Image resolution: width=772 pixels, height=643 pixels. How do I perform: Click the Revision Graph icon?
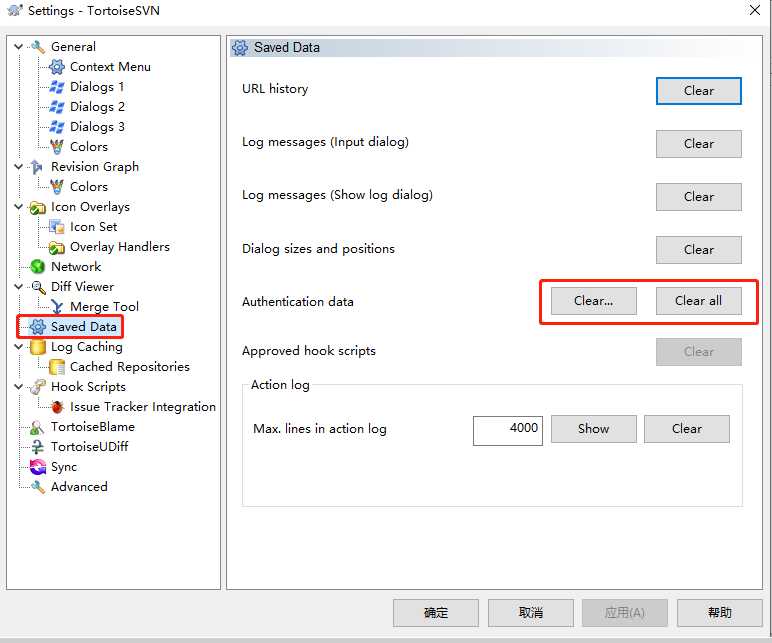pyautogui.click(x=38, y=167)
